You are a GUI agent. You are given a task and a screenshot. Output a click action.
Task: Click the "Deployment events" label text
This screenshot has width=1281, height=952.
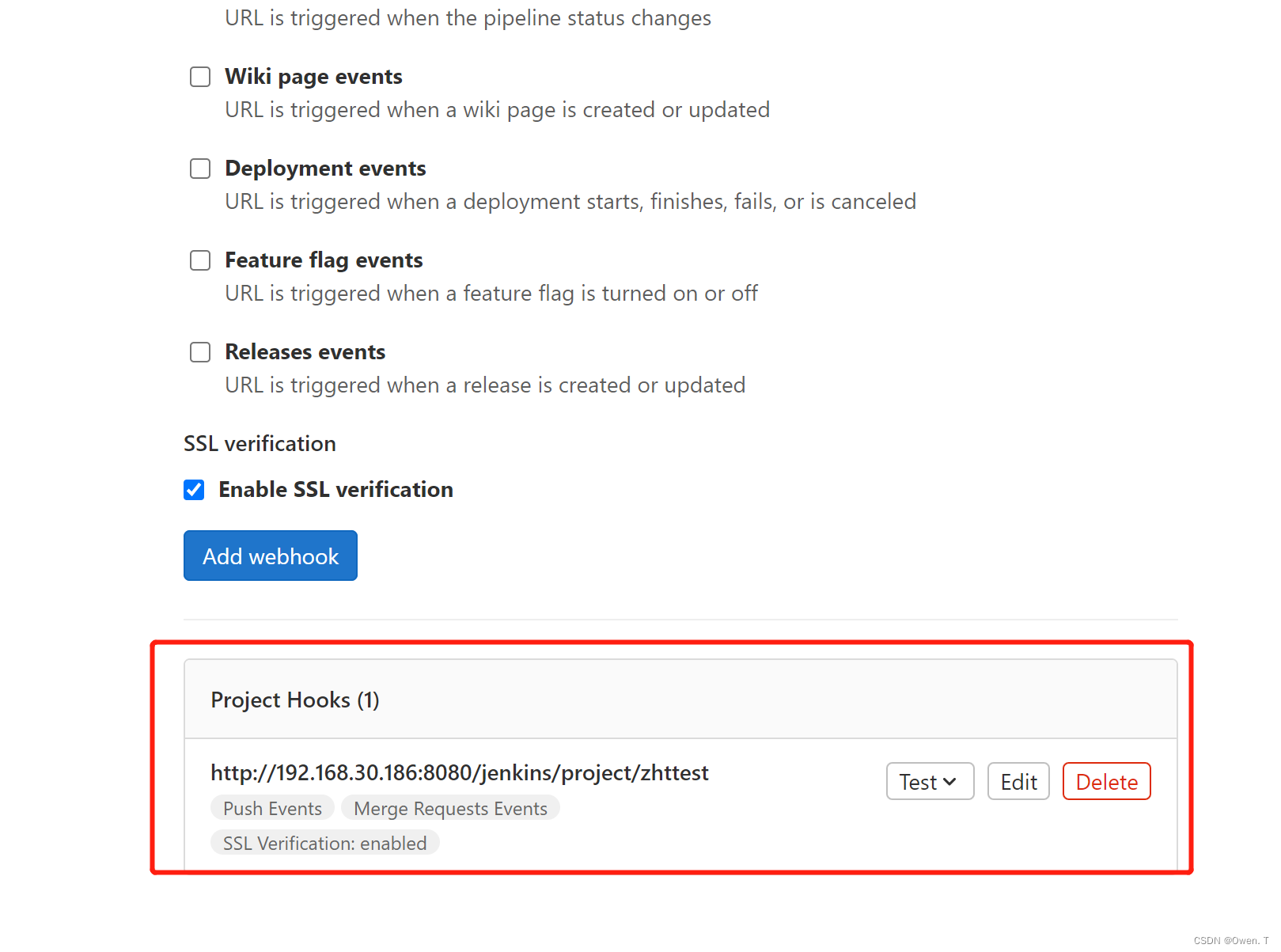point(325,169)
